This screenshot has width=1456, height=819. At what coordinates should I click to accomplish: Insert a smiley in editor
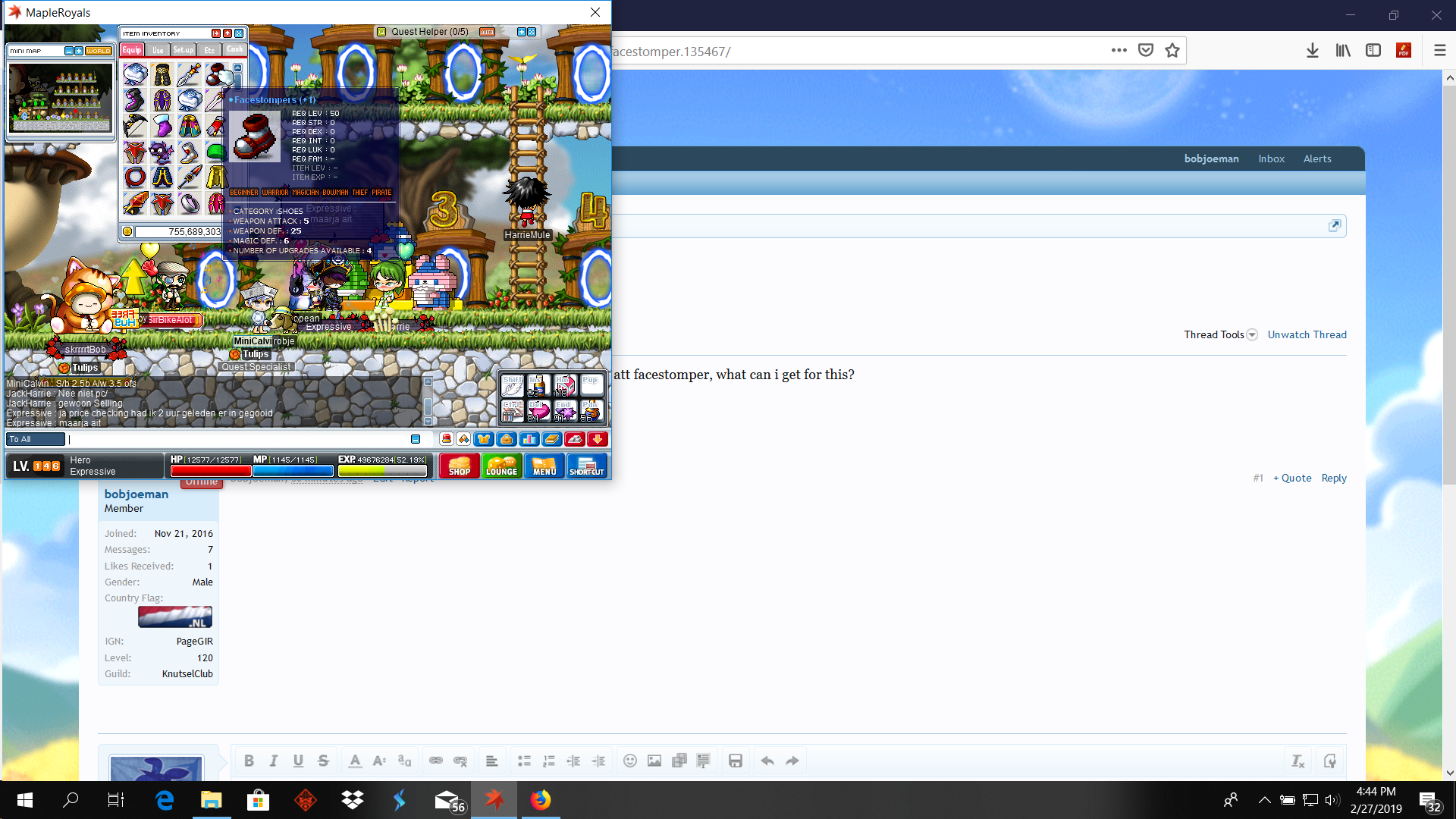(x=629, y=761)
